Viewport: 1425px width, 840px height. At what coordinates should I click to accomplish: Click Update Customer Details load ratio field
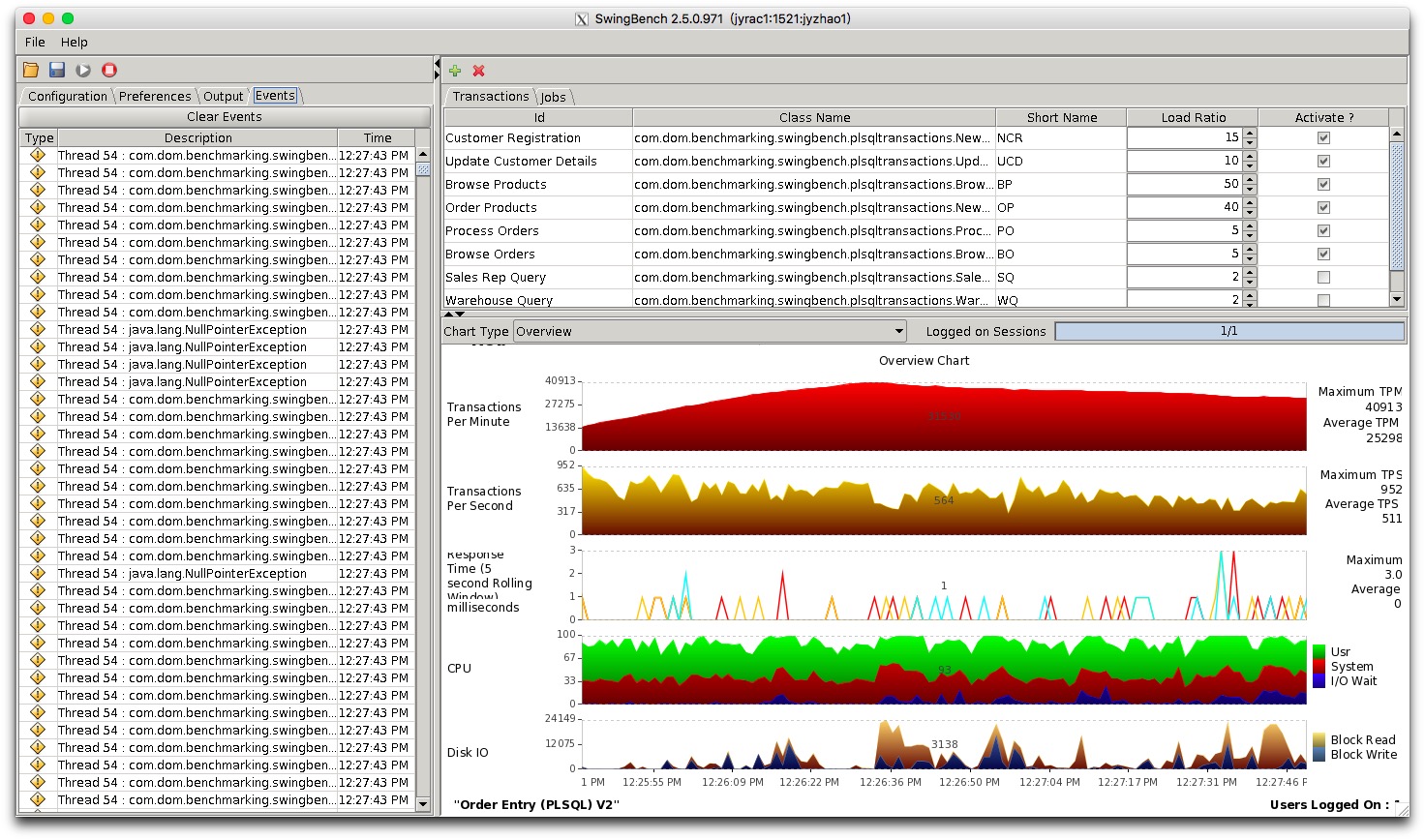coord(1185,161)
